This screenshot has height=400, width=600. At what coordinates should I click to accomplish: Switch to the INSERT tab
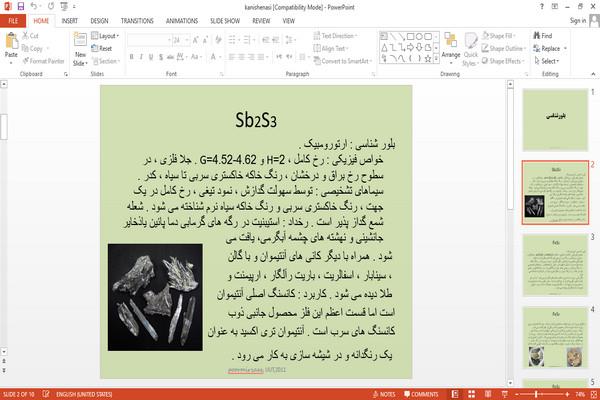69,21
